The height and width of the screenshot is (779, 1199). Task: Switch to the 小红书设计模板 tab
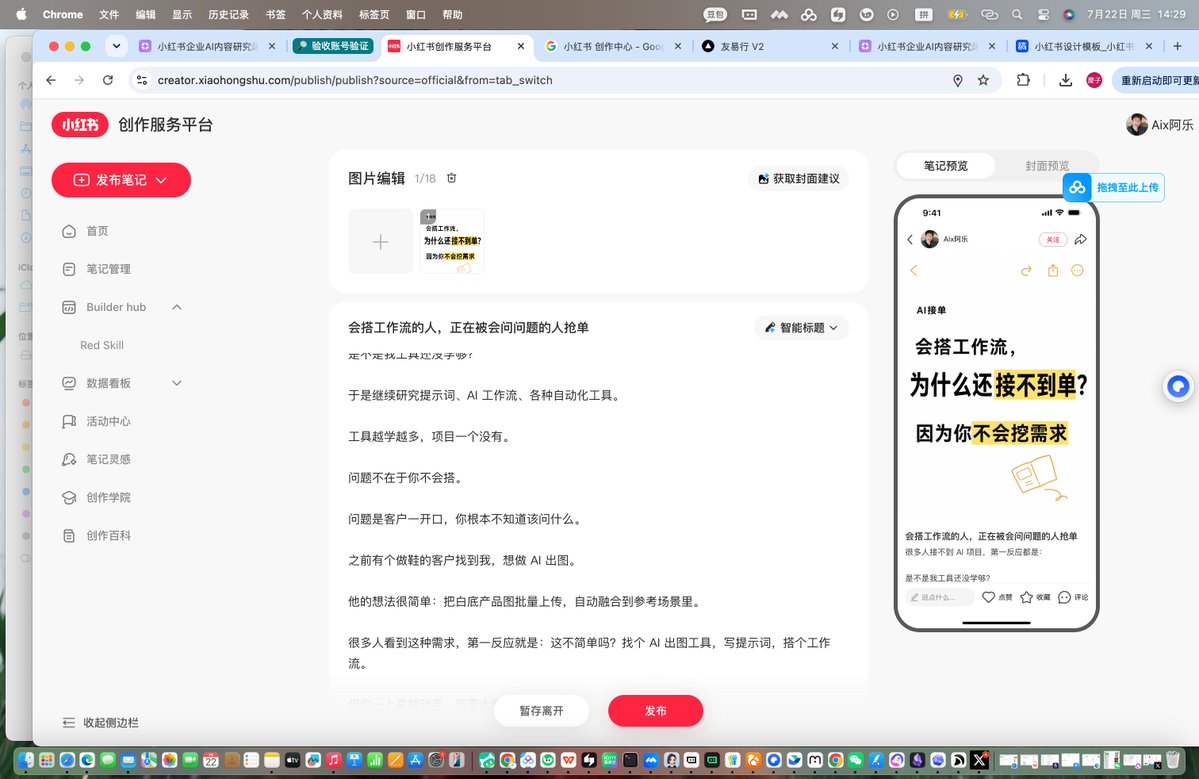[x=1082, y=47]
